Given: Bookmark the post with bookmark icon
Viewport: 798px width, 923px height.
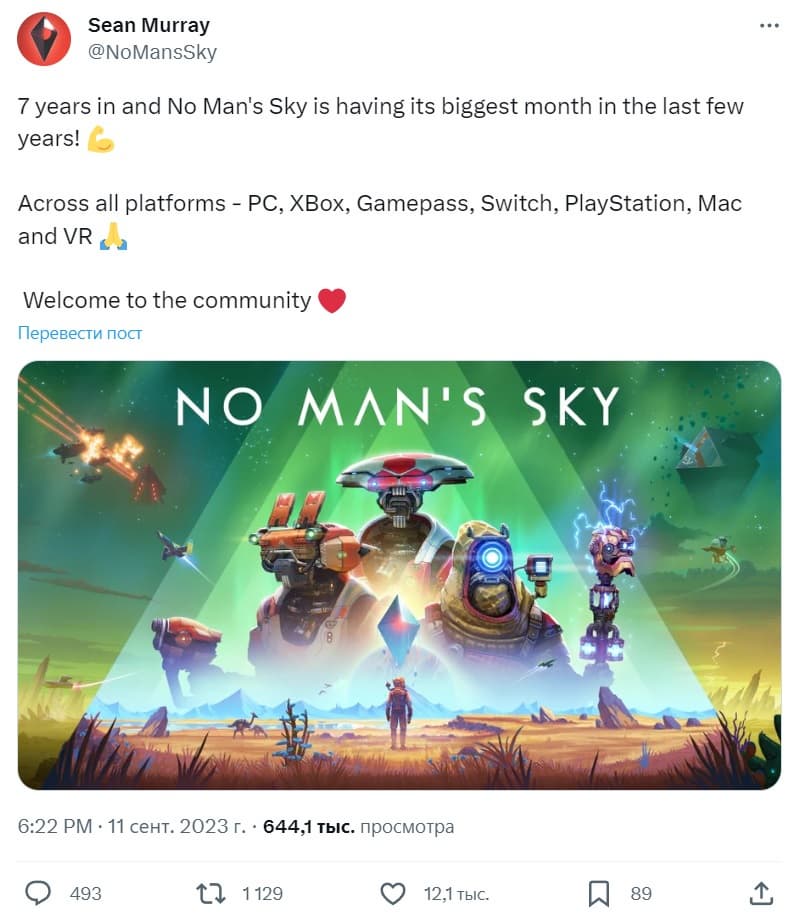Looking at the screenshot, I should point(599,894).
